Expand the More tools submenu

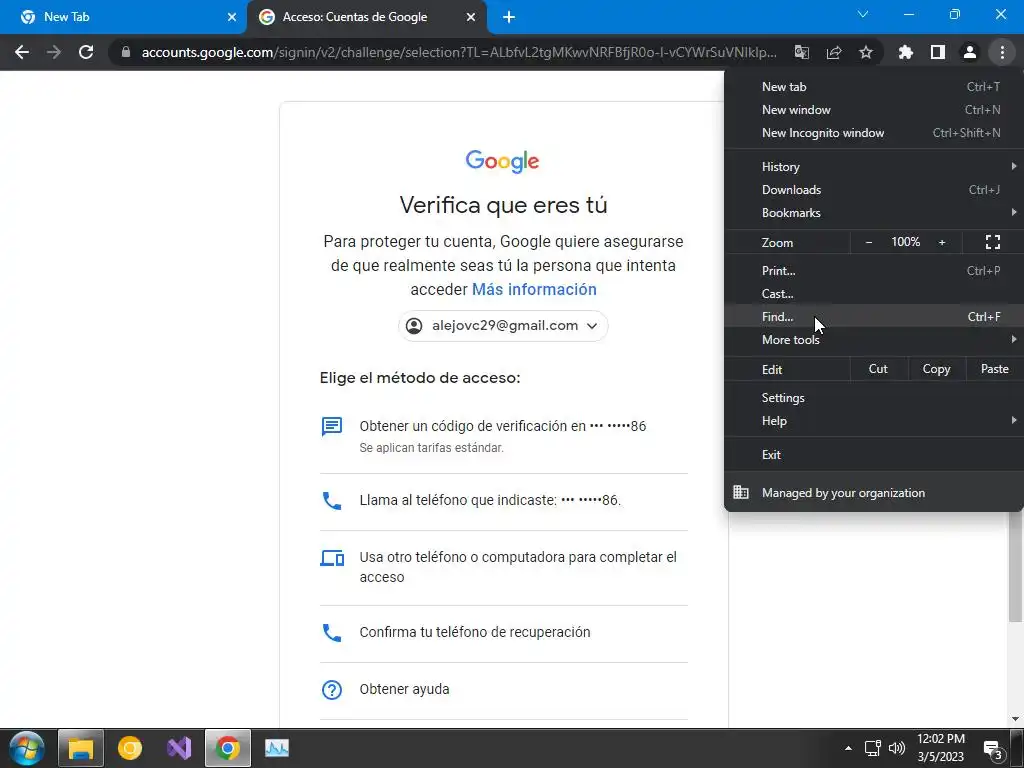point(874,340)
